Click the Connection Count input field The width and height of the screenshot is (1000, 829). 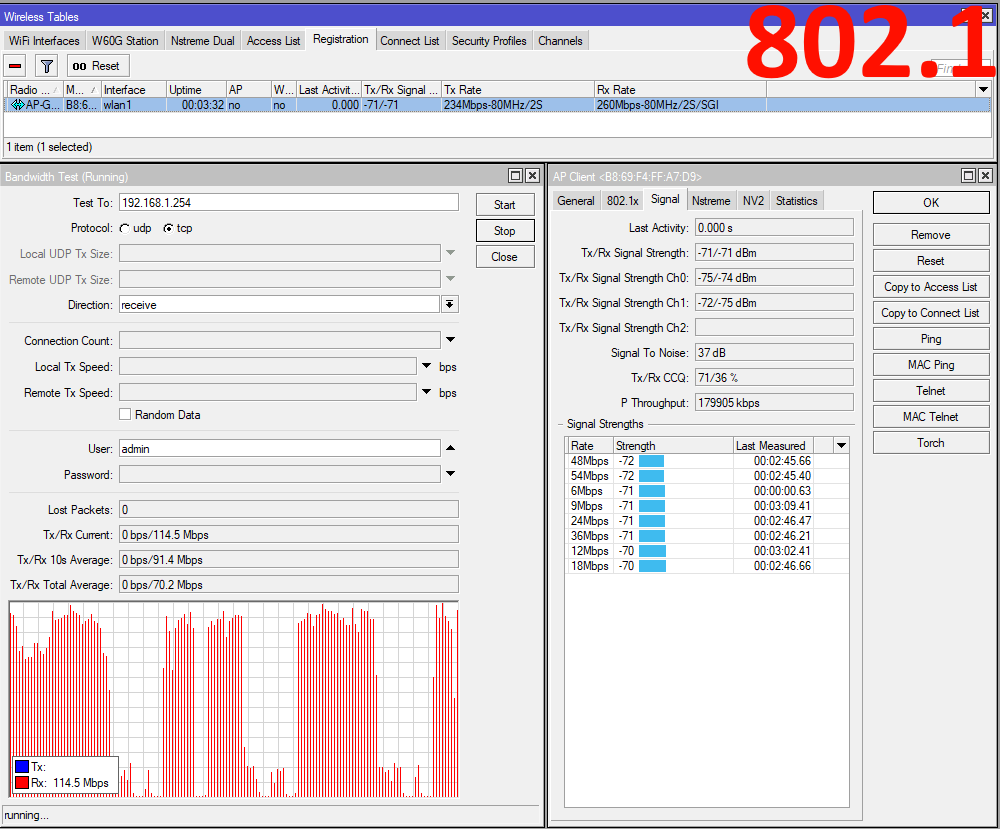[279, 341]
